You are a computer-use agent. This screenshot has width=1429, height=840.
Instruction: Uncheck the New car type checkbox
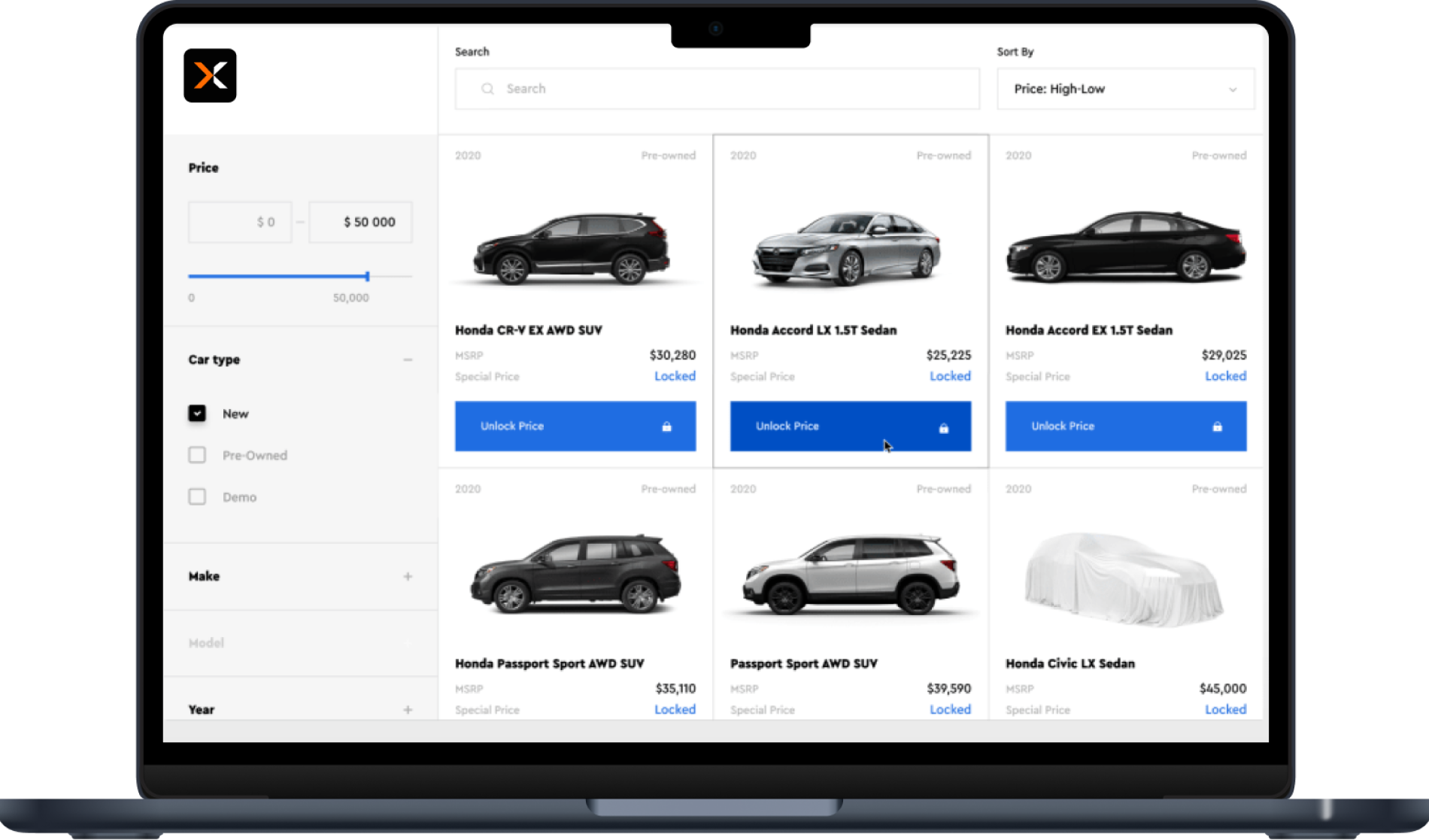197,414
